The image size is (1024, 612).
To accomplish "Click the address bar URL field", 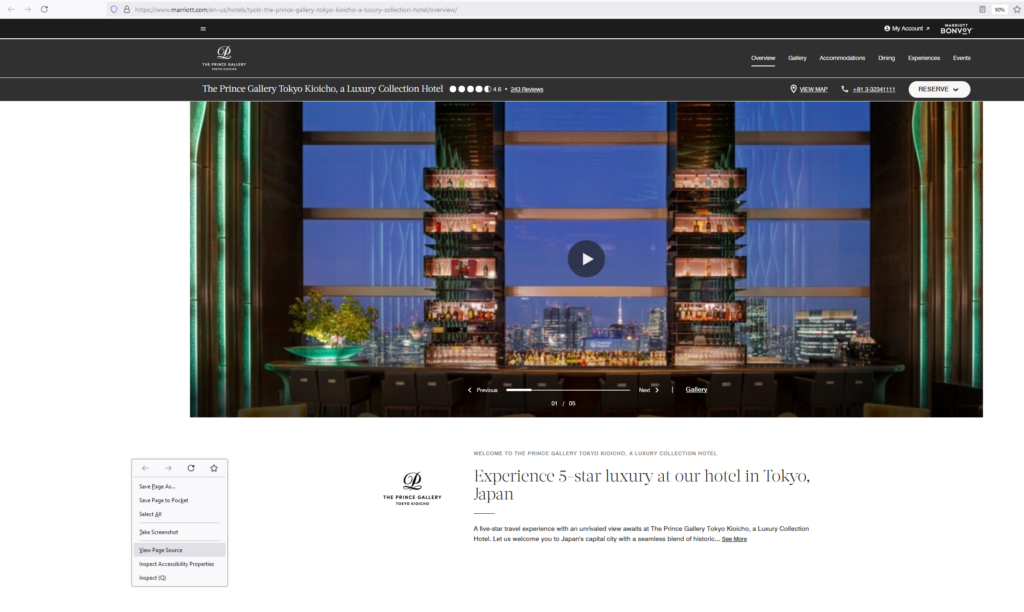I will click(x=300, y=8).
